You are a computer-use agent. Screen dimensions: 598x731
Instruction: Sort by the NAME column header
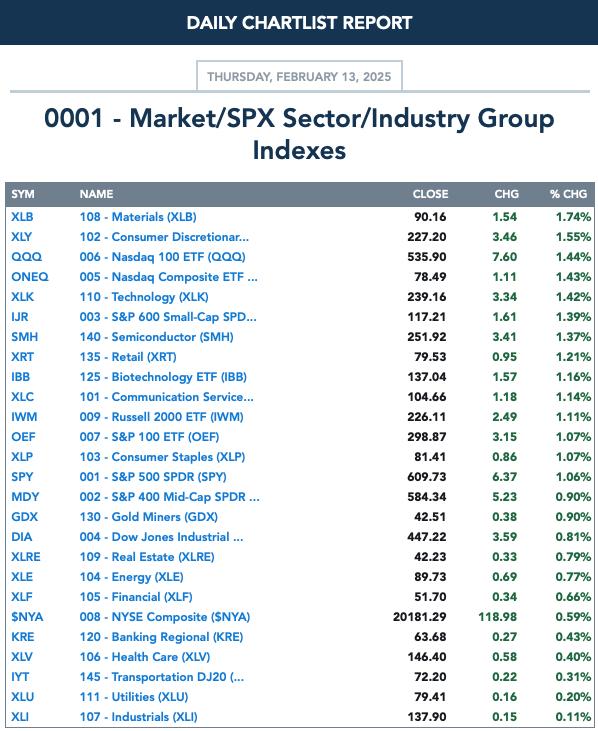coord(96,194)
